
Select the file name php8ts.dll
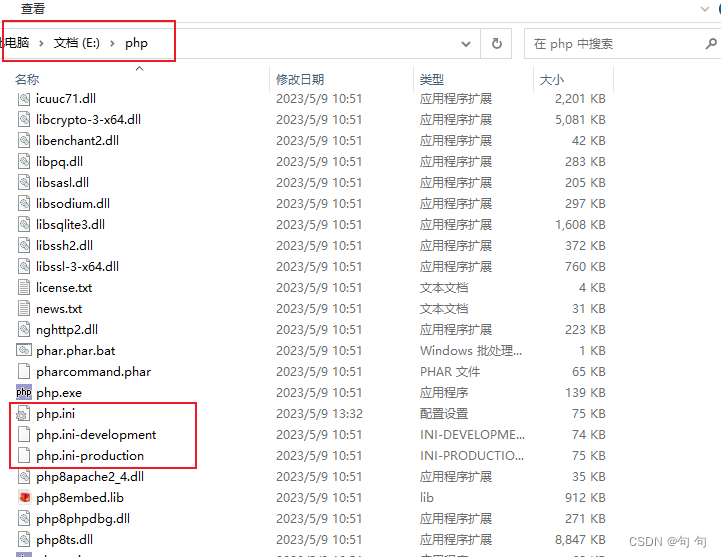pos(64,540)
